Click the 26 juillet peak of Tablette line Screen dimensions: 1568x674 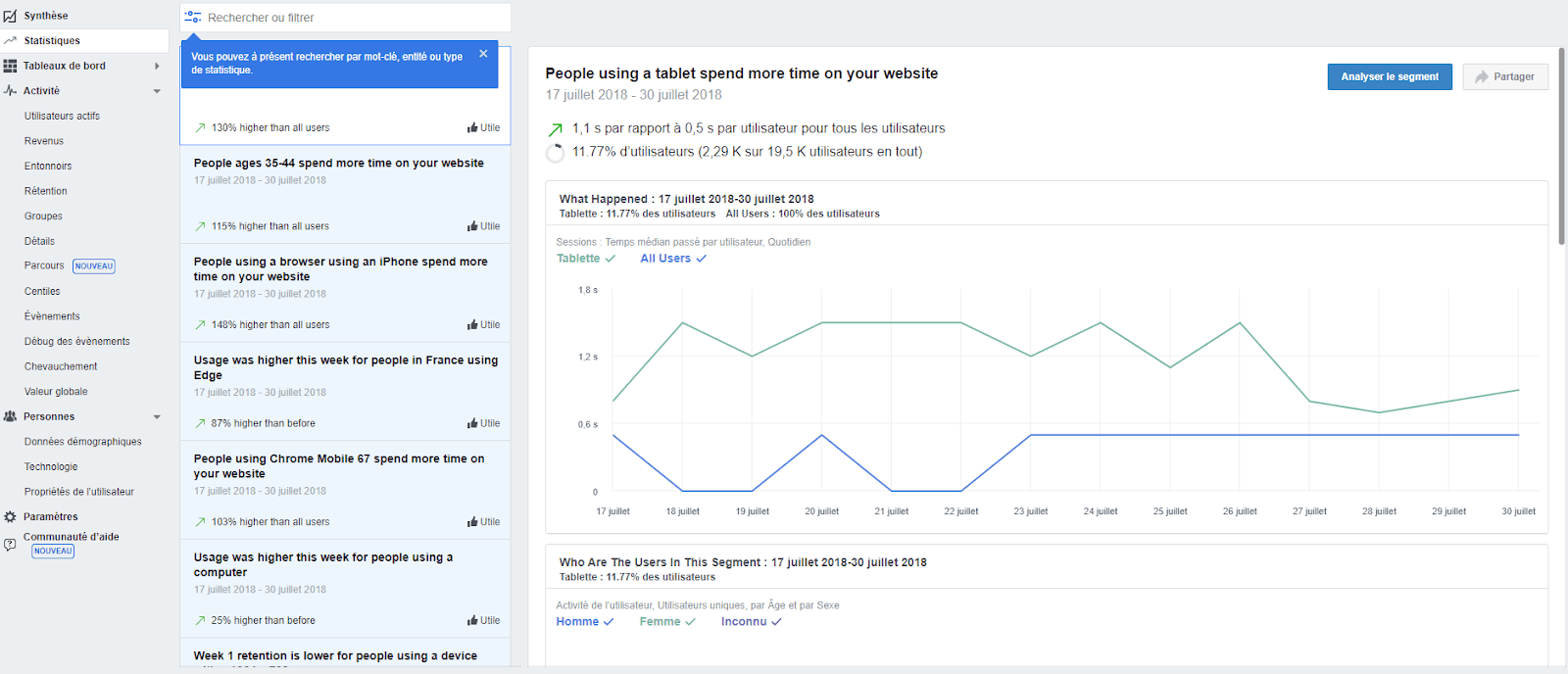click(x=1240, y=323)
